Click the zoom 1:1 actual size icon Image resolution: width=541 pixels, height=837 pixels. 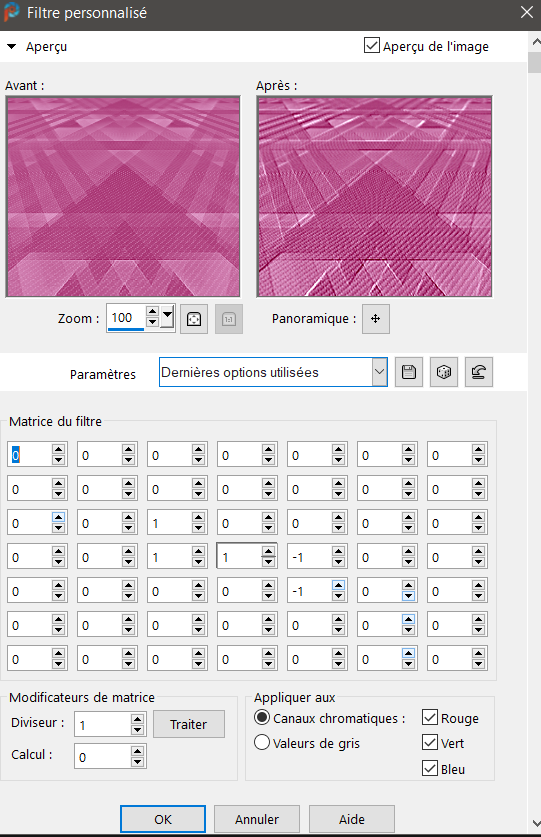coord(229,319)
